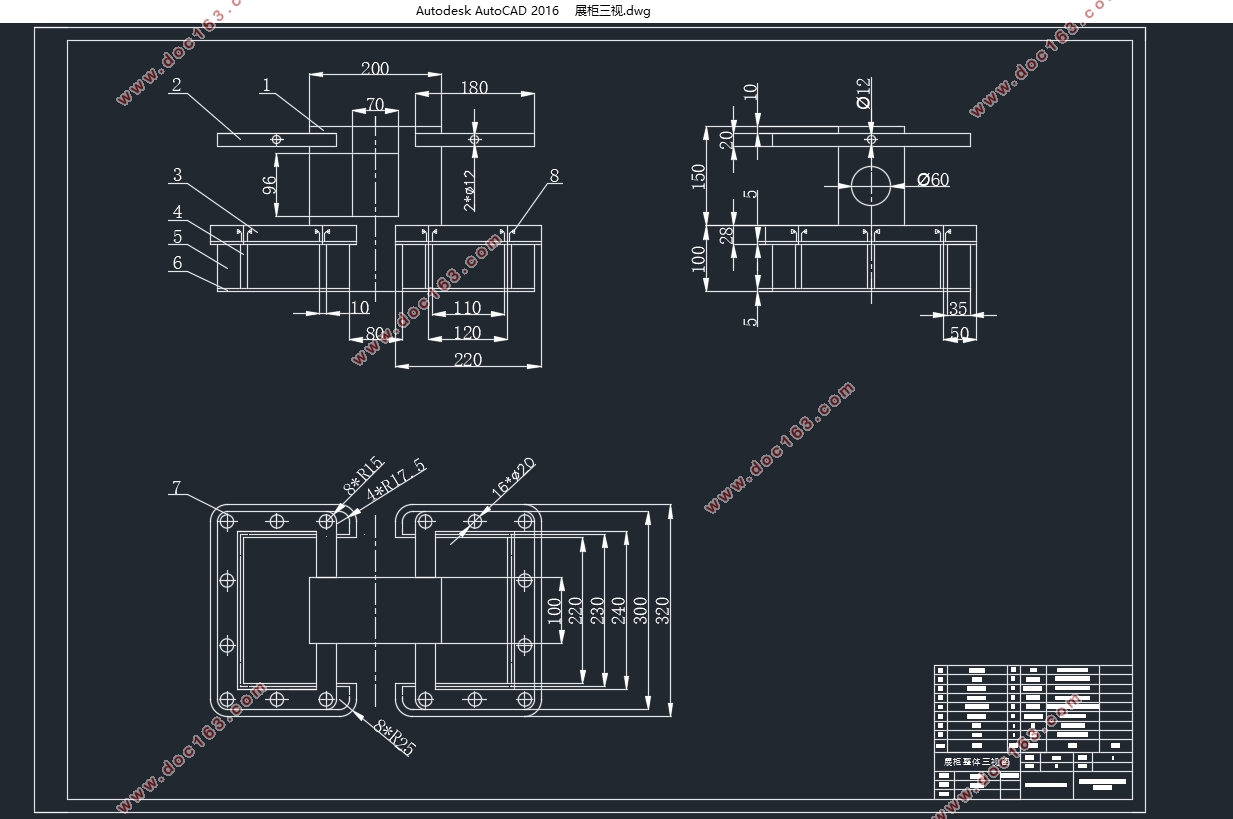
Task: Click the 8*R15 radius annotation
Action: point(364,476)
